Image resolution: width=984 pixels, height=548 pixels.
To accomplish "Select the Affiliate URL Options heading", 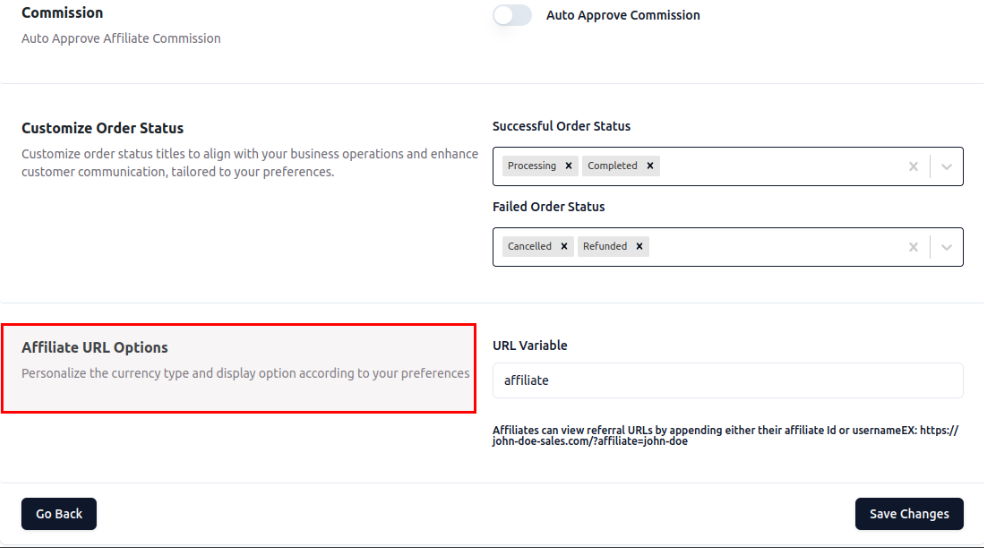I will pyautogui.click(x=95, y=348).
